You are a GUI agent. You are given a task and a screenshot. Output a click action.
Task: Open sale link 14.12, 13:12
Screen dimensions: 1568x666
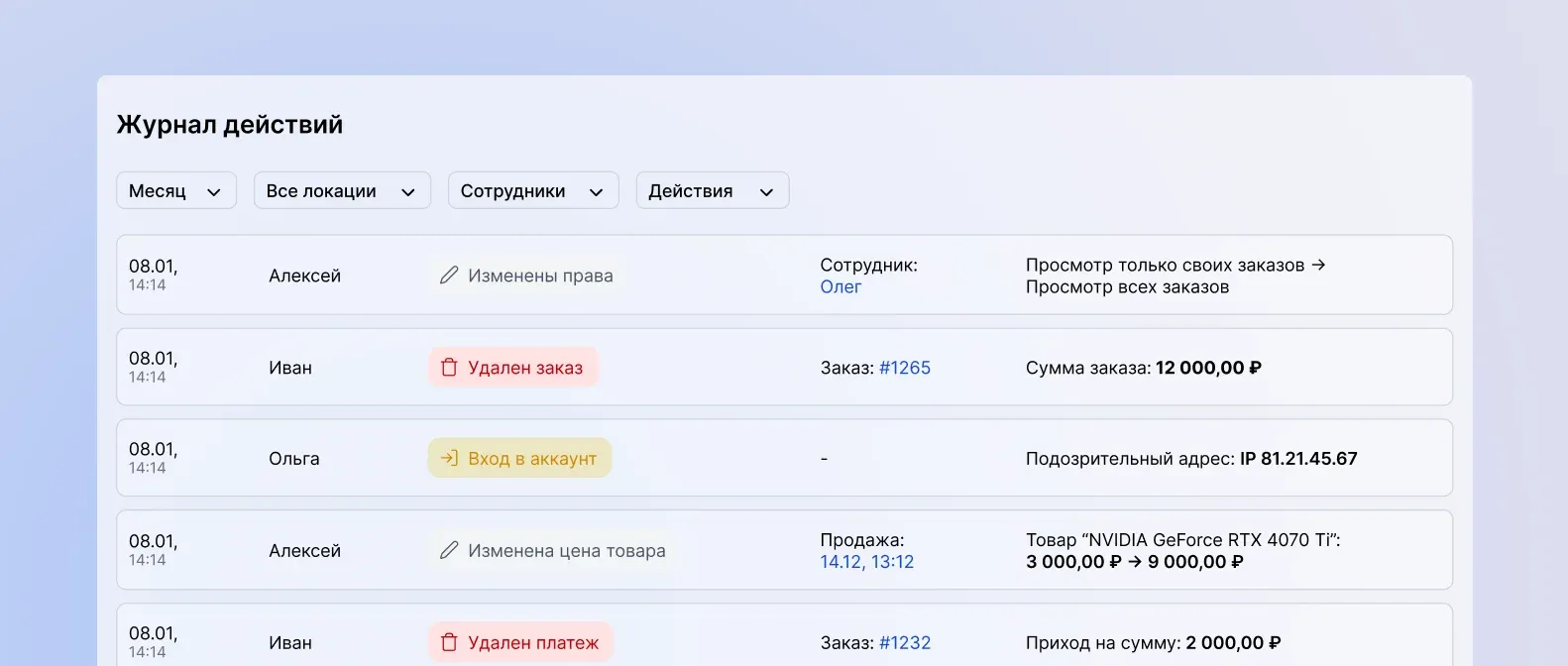tap(867, 562)
